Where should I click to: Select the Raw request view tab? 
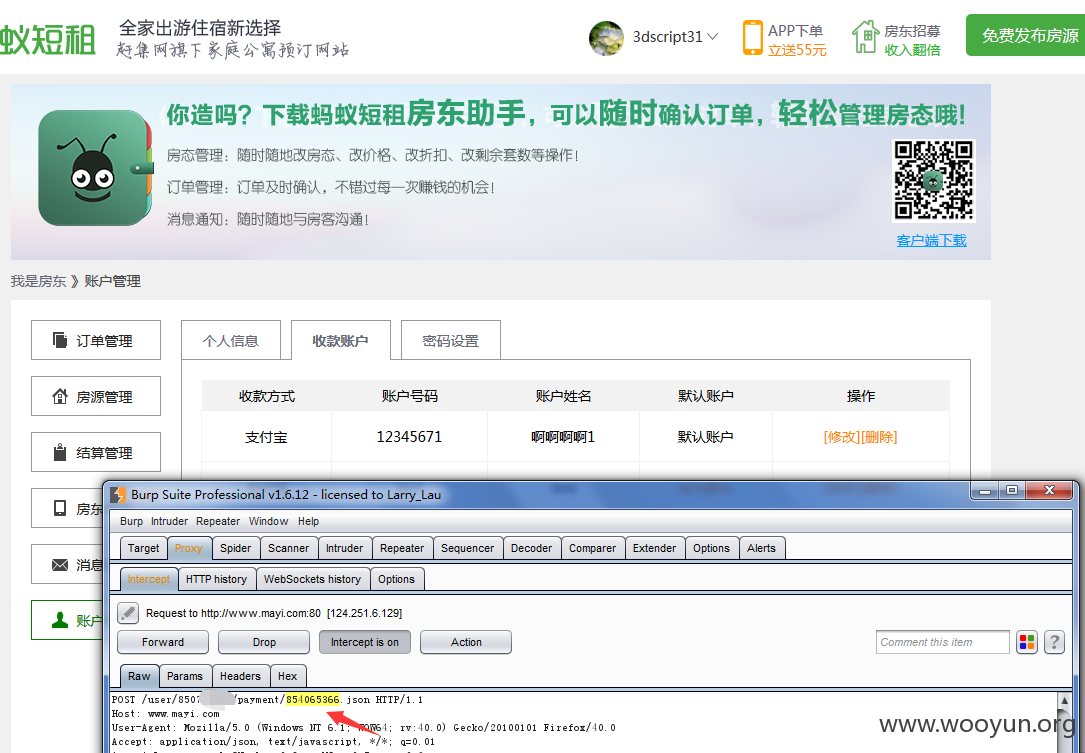point(139,675)
